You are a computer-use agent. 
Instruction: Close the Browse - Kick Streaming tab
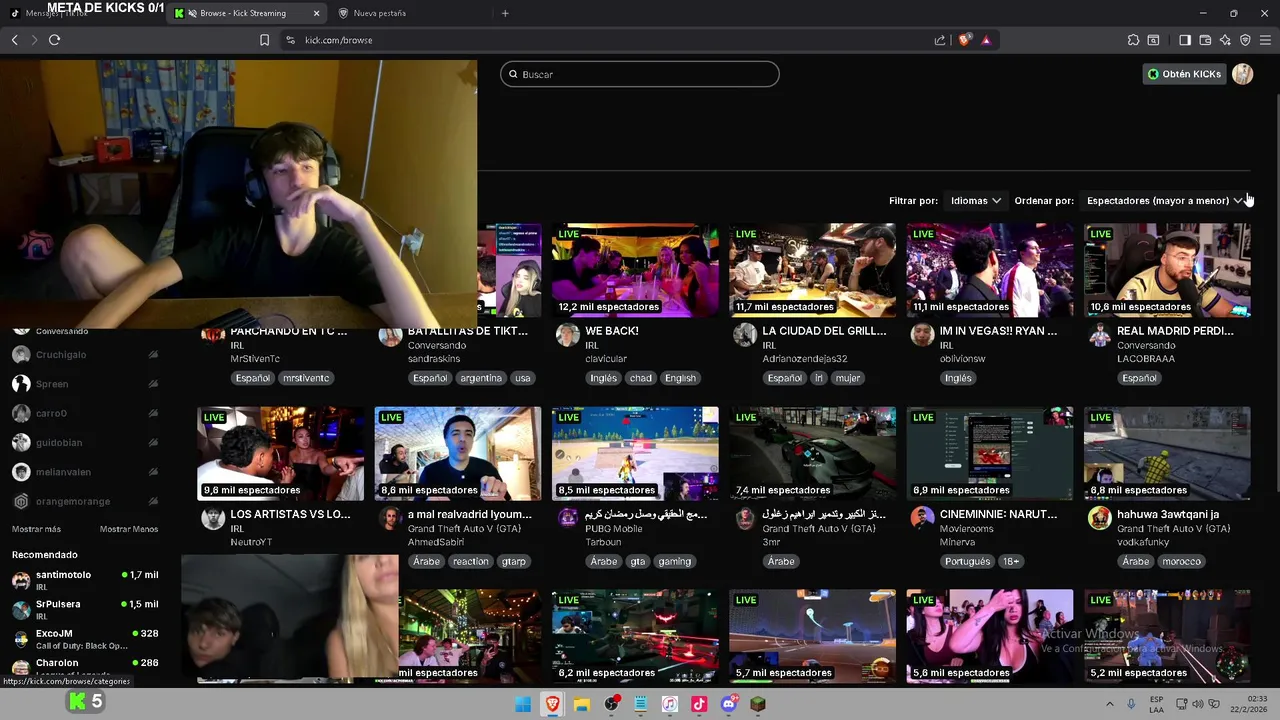(x=317, y=13)
